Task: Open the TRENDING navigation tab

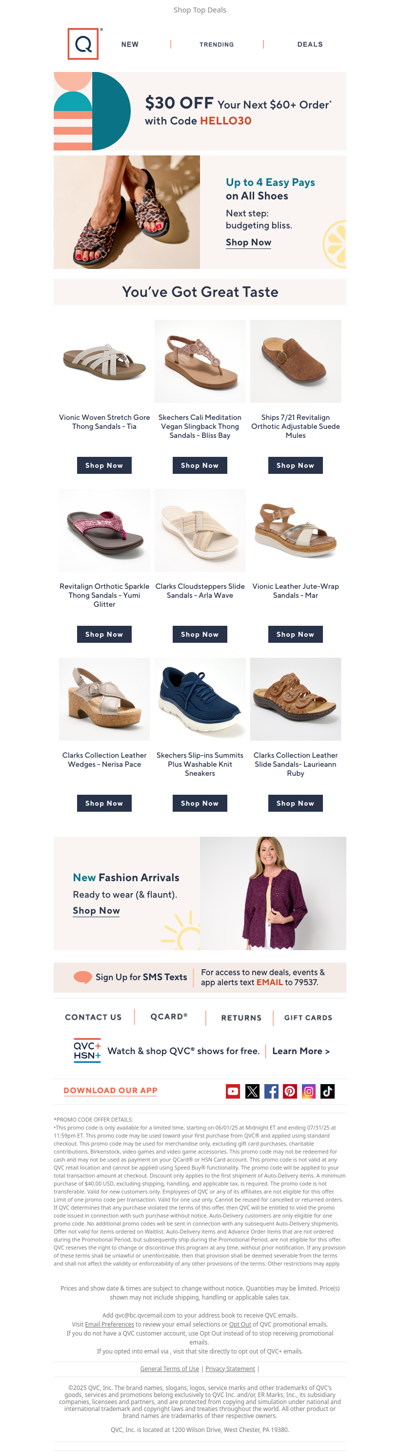Action: (x=217, y=44)
